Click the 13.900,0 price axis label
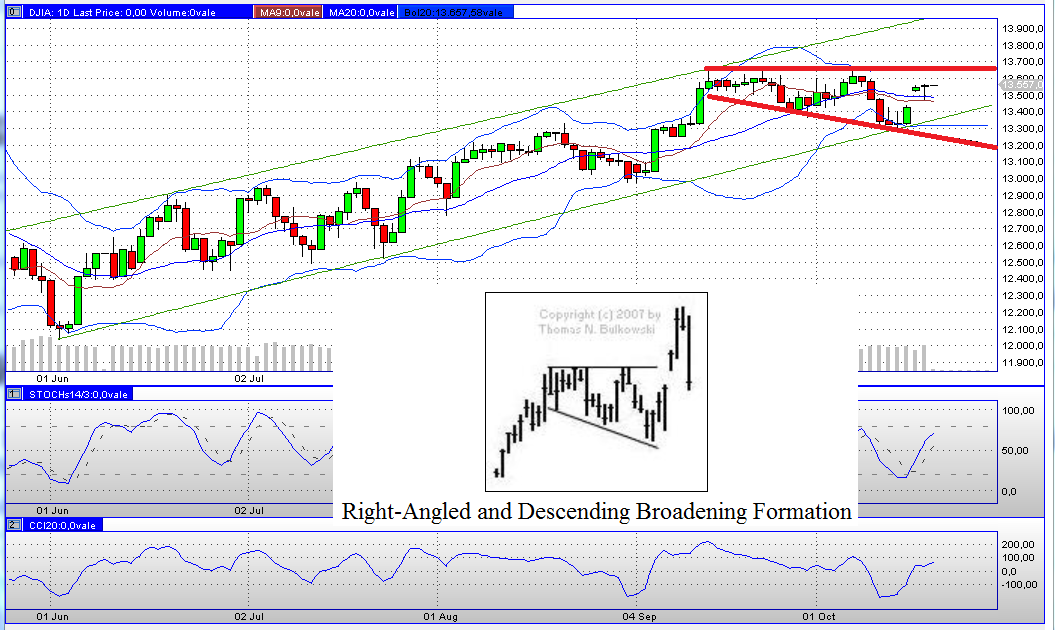1055x630 pixels. click(1022, 28)
